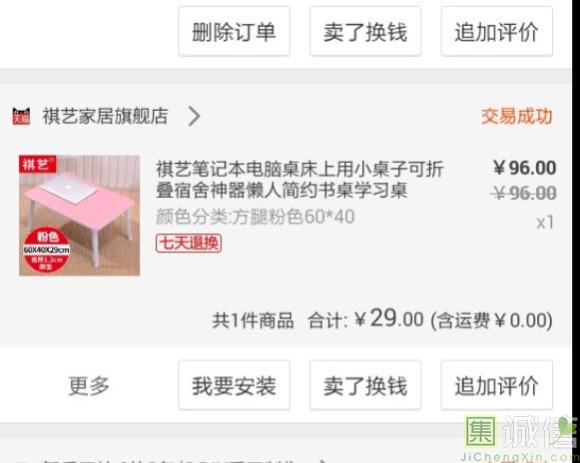Click the upper 卖了换钱 button
This screenshot has width=580, height=463.
click(365, 31)
